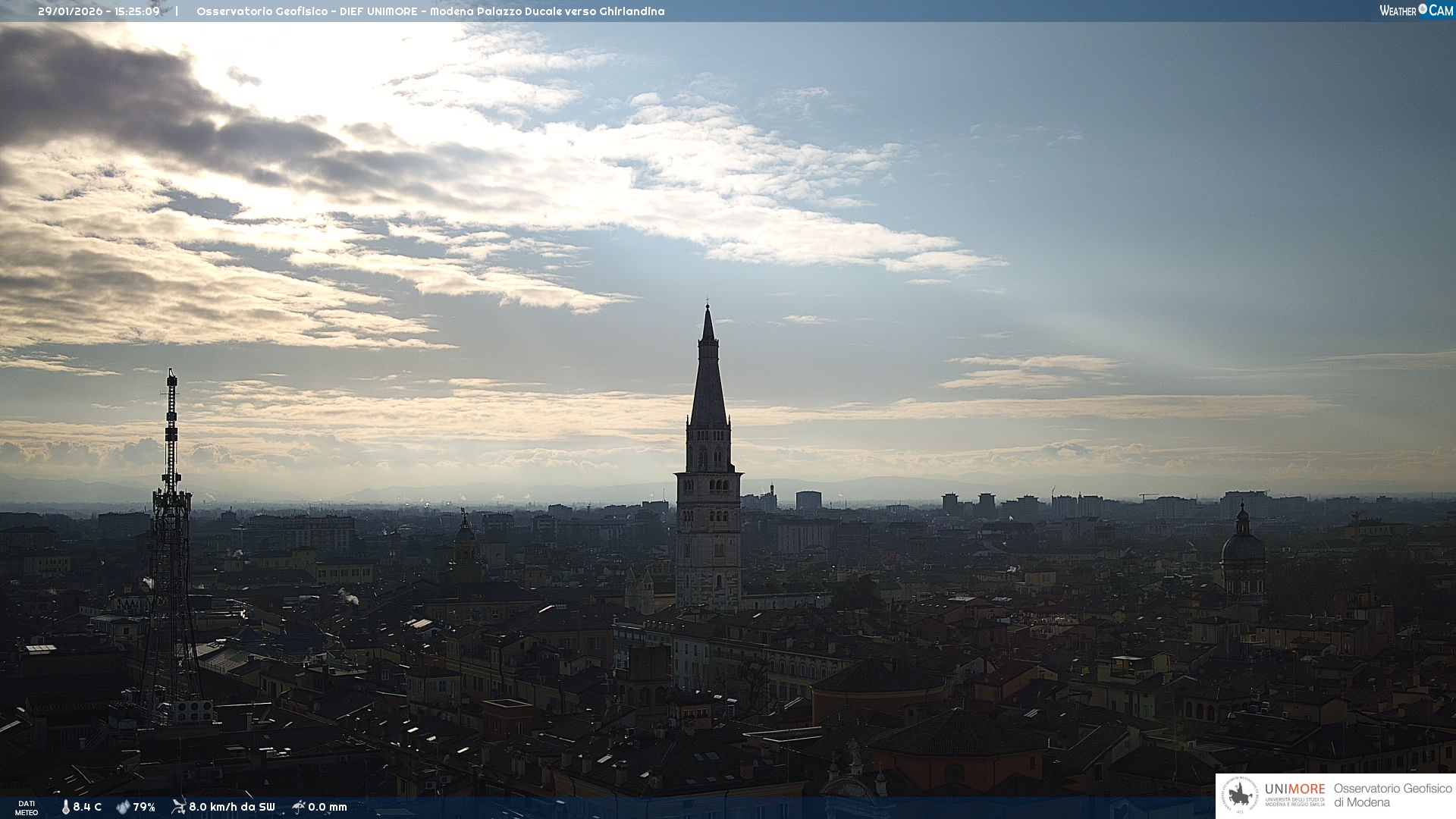Click the UNIMORE wordmark text
Screen dimensions: 1456x819
pos(1294,789)
